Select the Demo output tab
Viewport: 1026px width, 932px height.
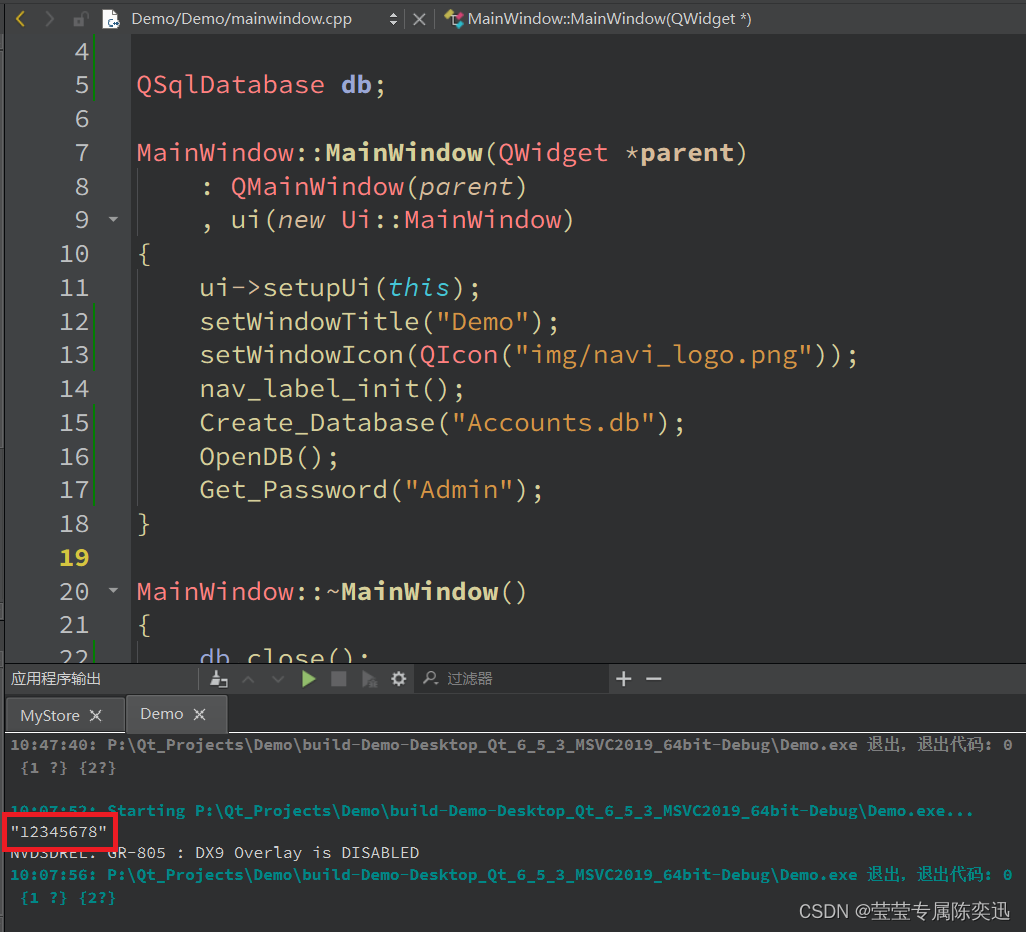162,713
